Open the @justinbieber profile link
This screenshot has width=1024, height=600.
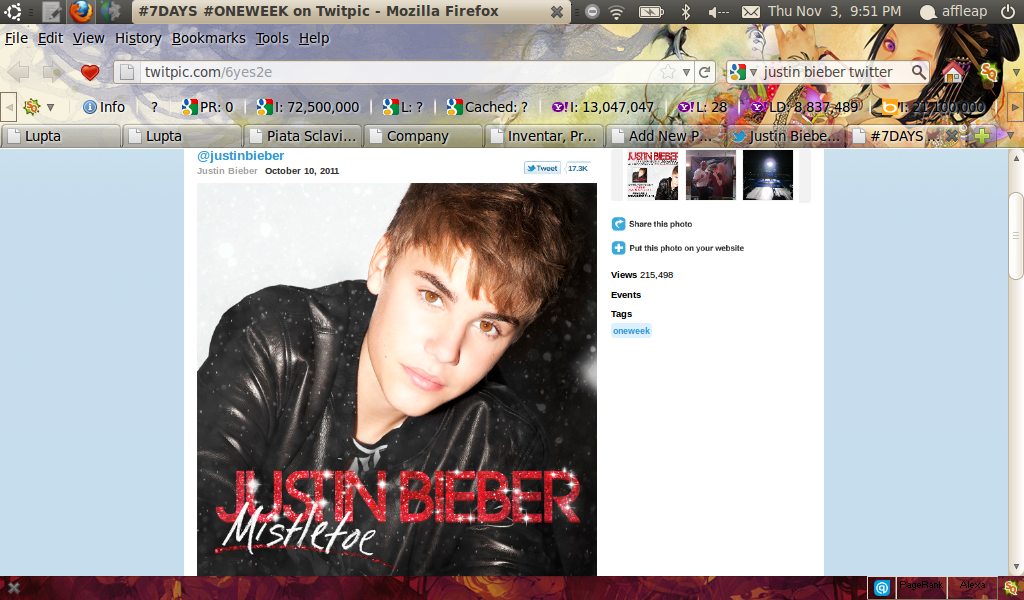click(x=240, y=155)
